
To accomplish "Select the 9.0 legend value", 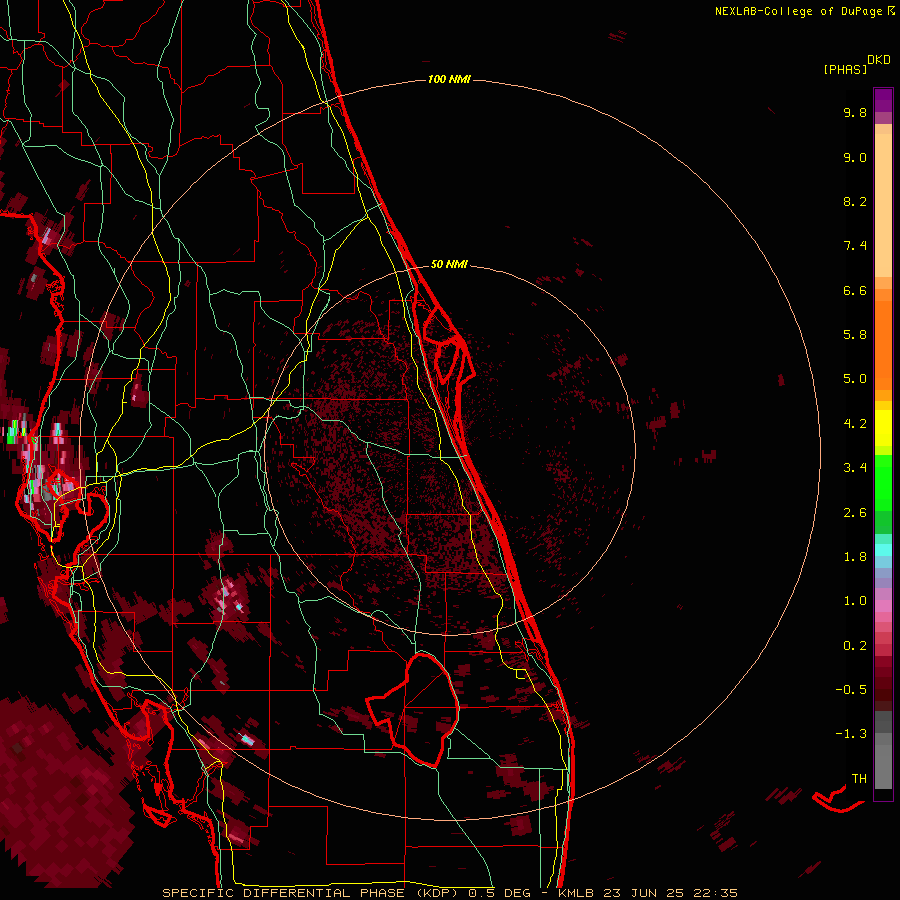I will [x=855, y=157].
